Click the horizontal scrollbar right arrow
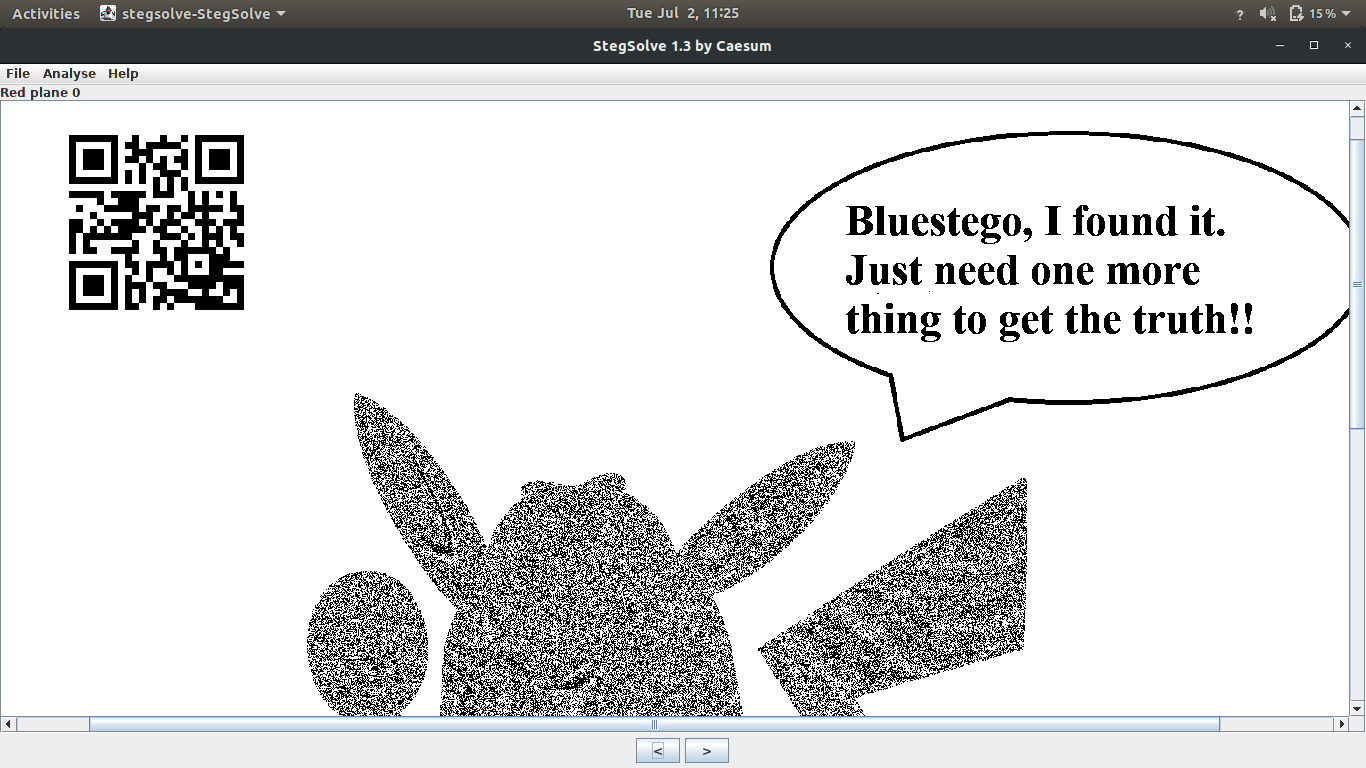 [1342, 724]
